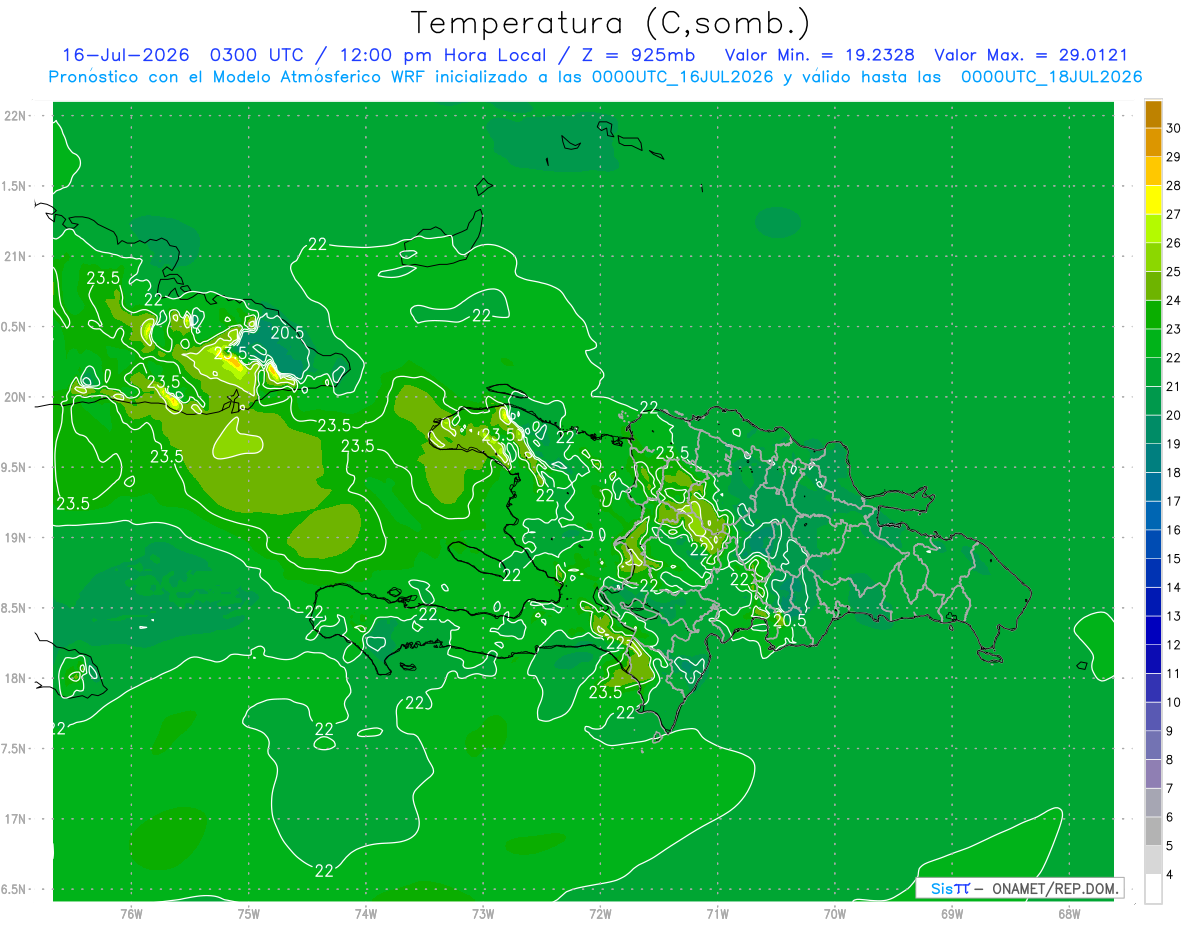
Task: Click the "71W" longitude axis label
Action: (x=717, y=913)
